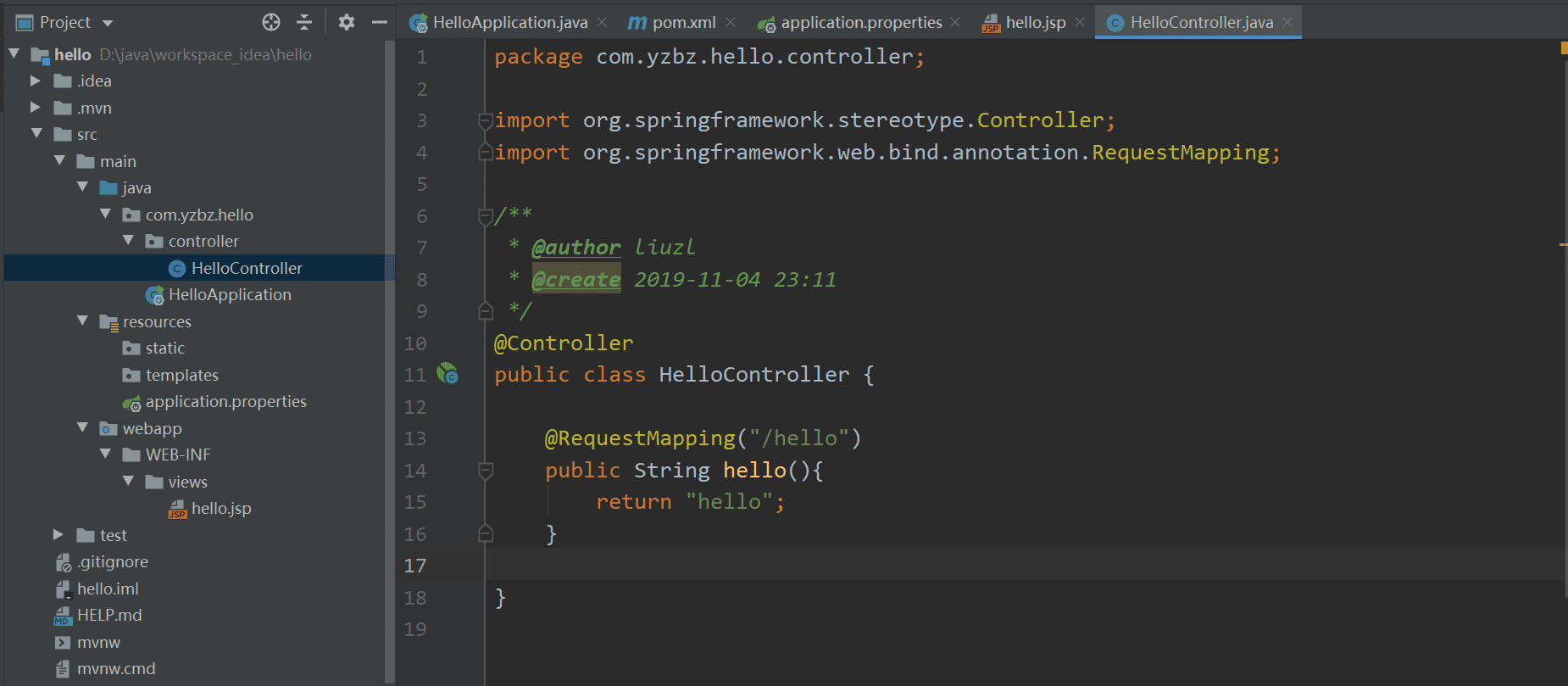Expand the .idea folder arrow
Screen dimensions: 1568x686
point(36,81)
